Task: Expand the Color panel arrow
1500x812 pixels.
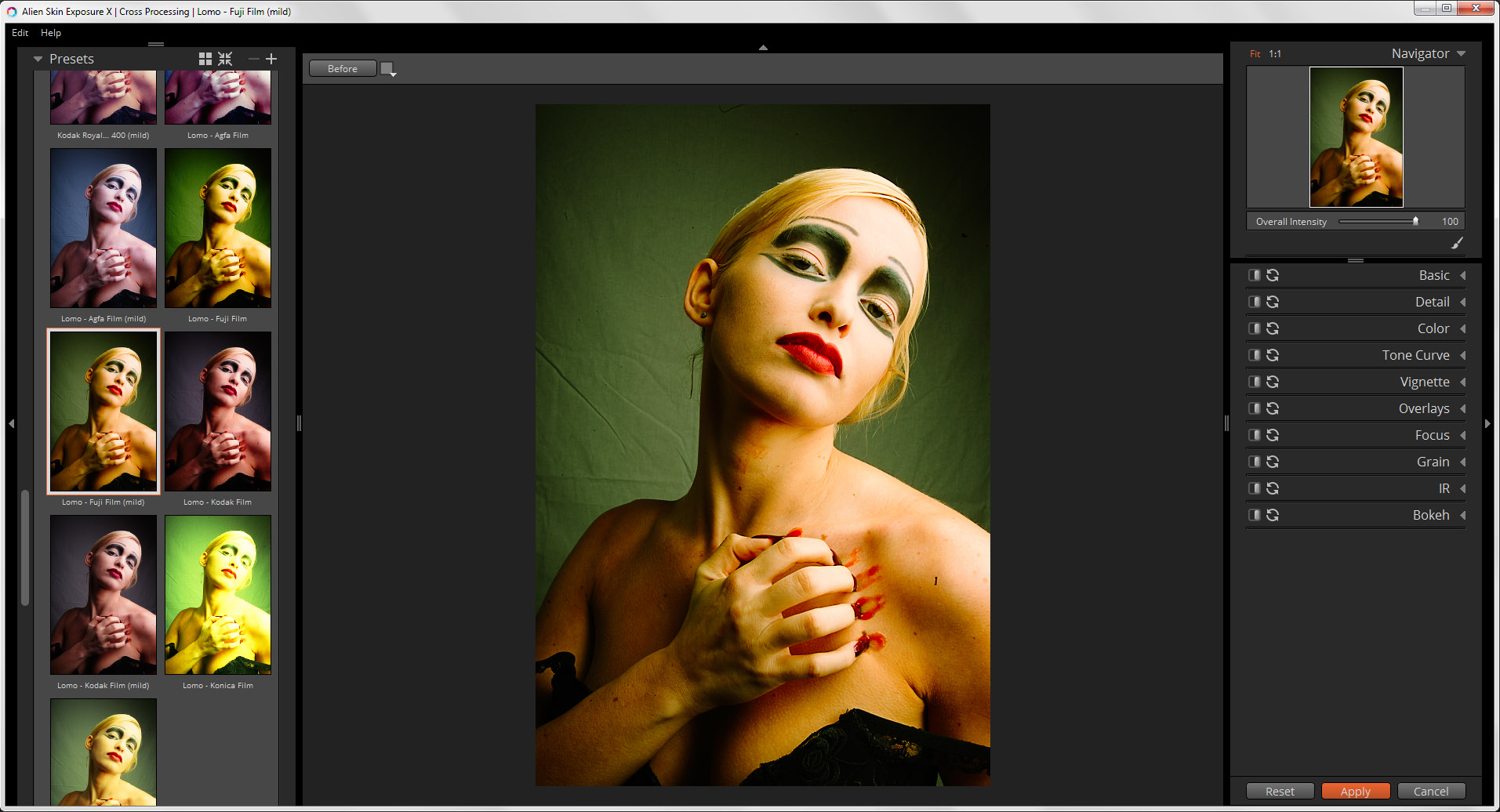Action: point(1462,328)
